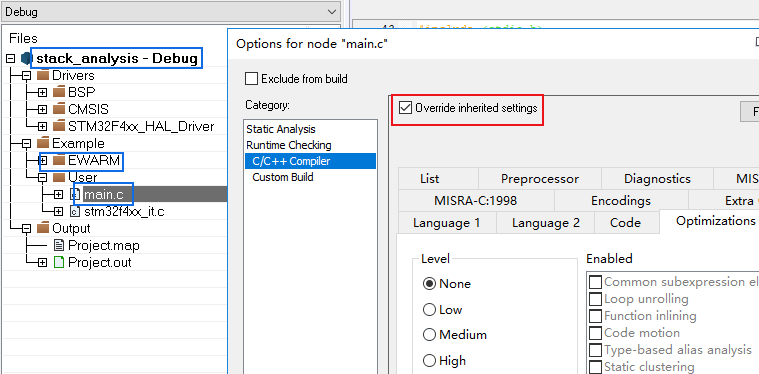Expand the stm32f4xx_it.c file node
Image resolution: width=759 pixels, height=374 pixels.
(59, 211)
